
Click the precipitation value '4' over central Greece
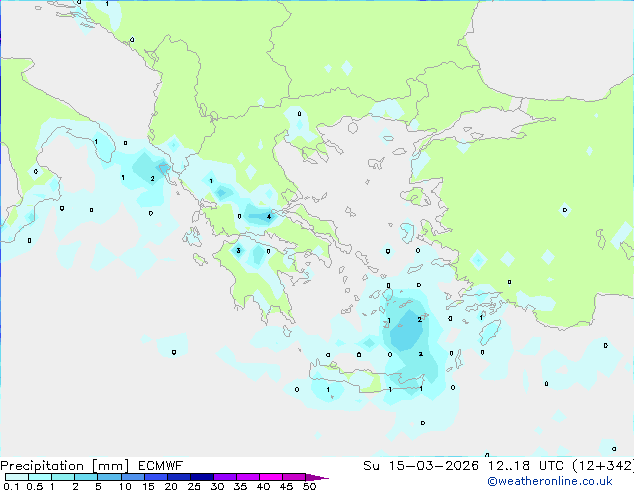(x=269, y=217)
